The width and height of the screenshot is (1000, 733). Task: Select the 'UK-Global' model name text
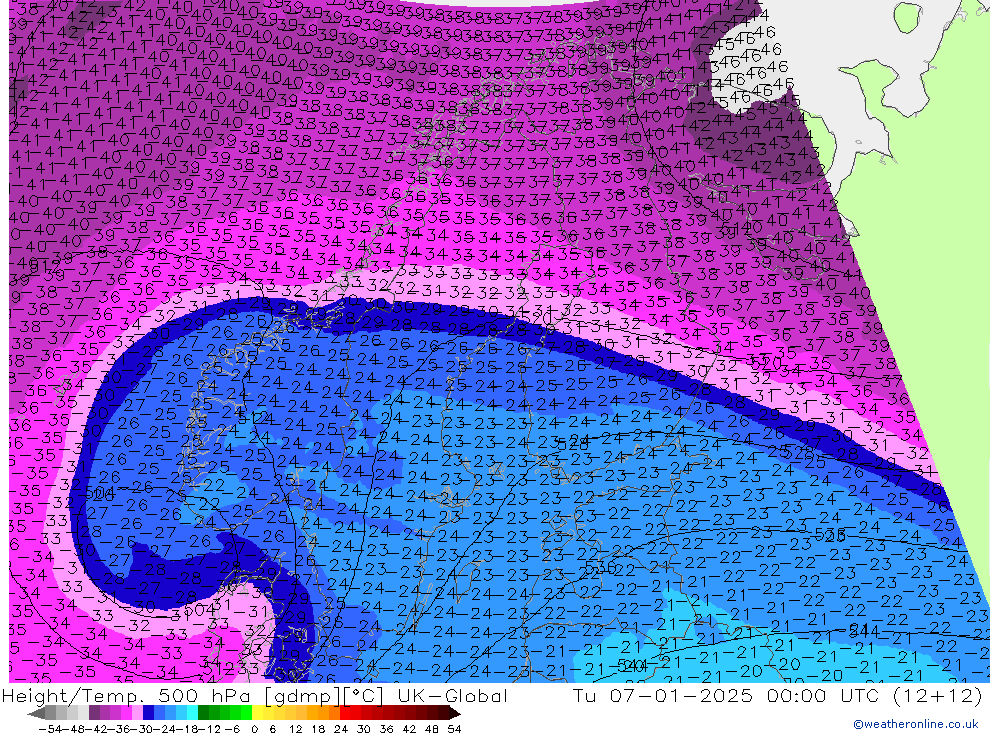tap(452, 695)
